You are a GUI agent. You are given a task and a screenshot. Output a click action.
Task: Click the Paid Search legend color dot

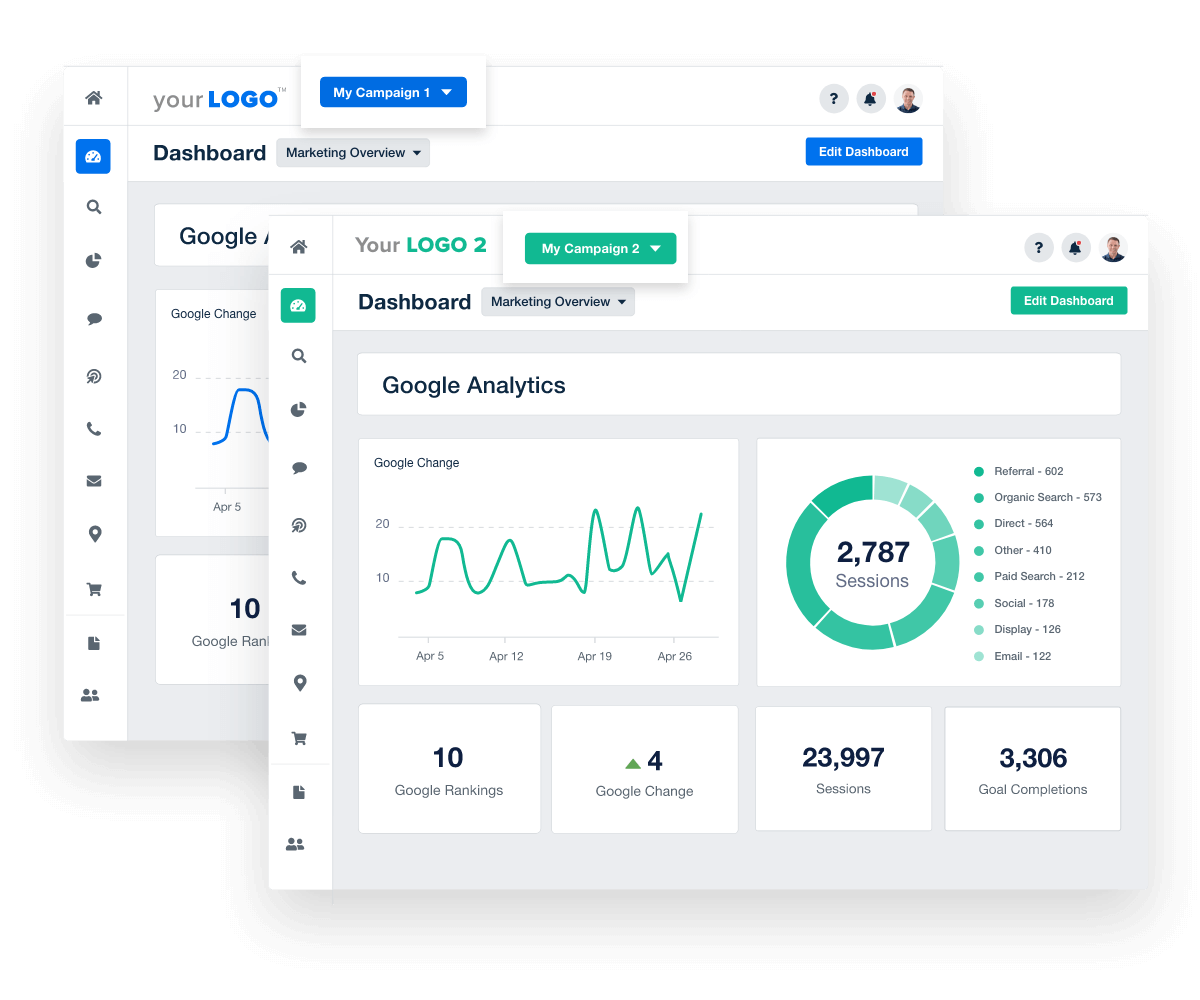[979, 577]
